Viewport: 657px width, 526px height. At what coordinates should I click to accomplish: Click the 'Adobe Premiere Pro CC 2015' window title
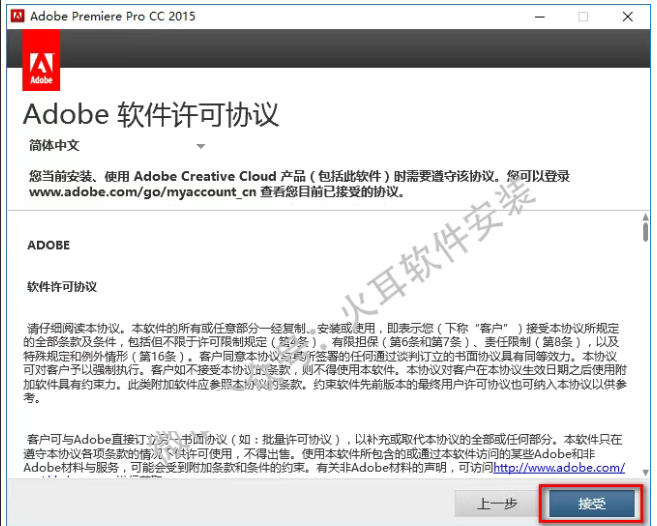click(113, 16)
